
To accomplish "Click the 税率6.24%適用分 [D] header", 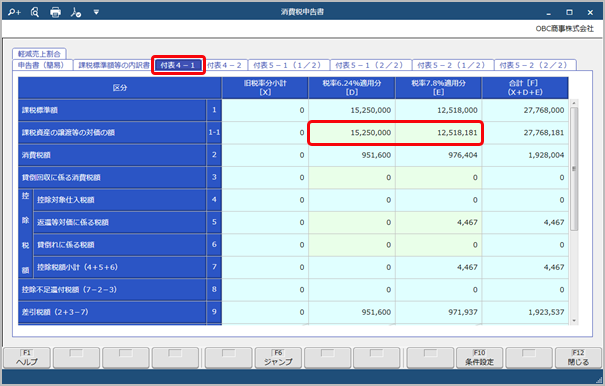I will pos(352,88).
